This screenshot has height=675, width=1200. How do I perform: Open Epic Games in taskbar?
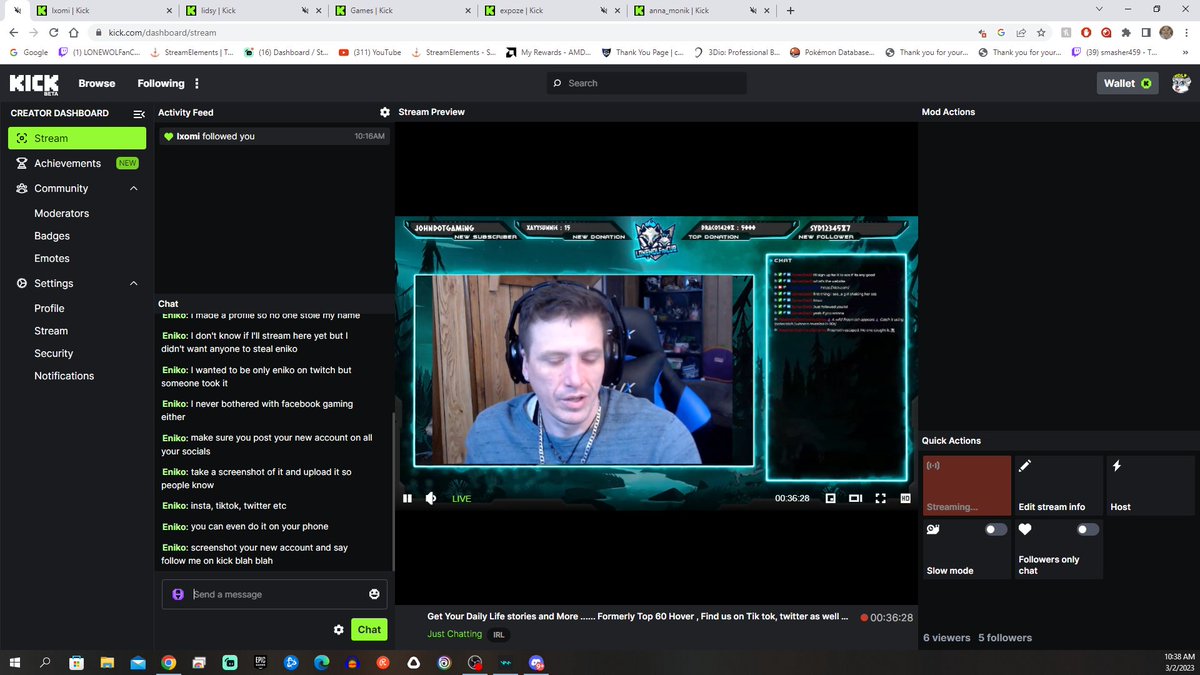point(261,662)
